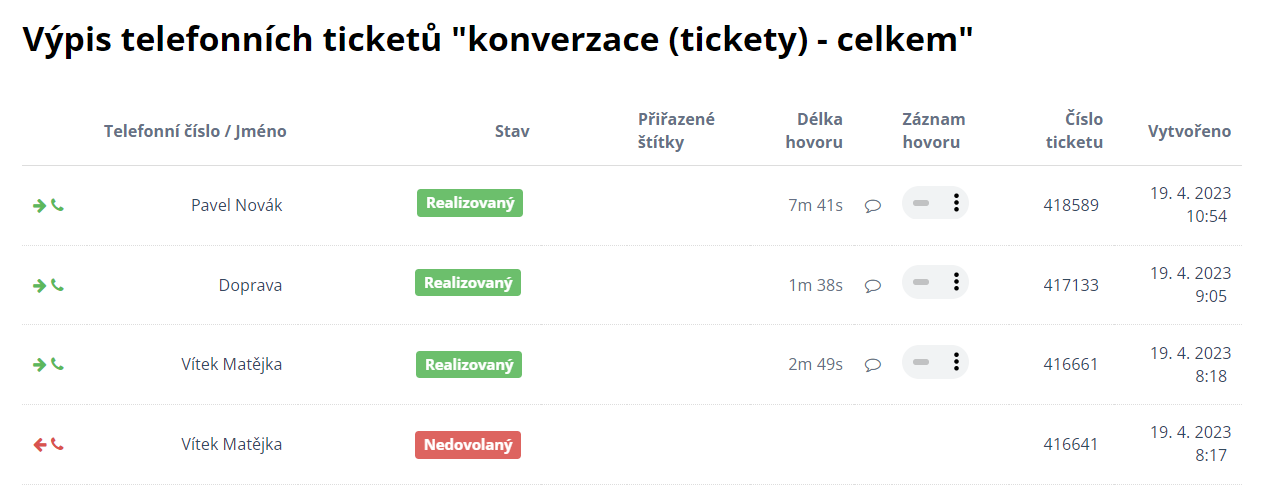
Task: Open the Doprava contact link
Action: (250, 285)
